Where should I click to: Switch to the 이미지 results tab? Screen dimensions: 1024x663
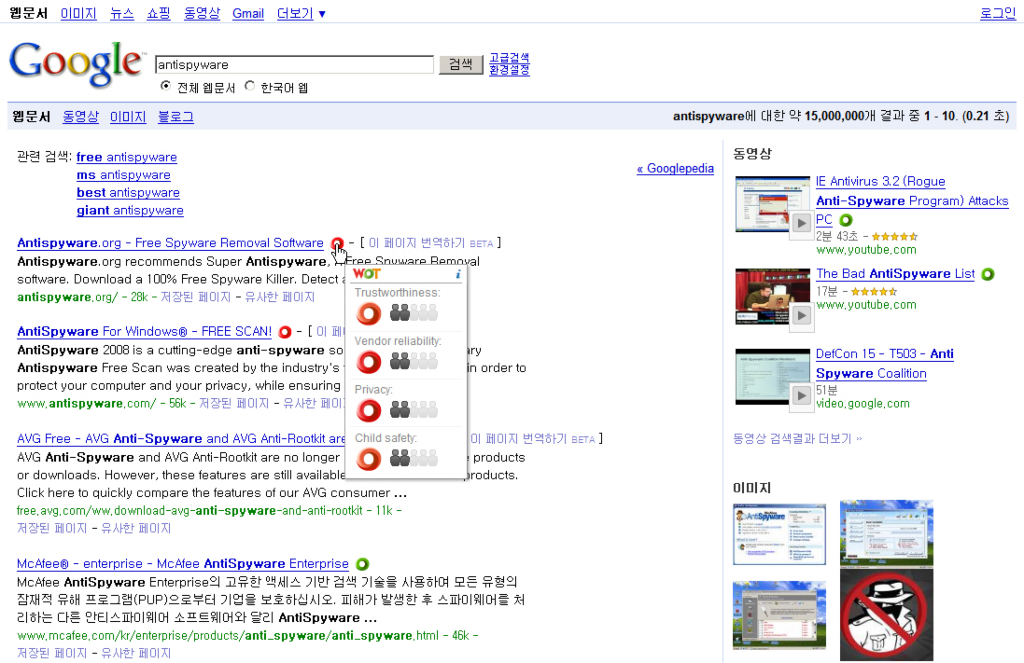pyautogui.click(x=128, y=117)
